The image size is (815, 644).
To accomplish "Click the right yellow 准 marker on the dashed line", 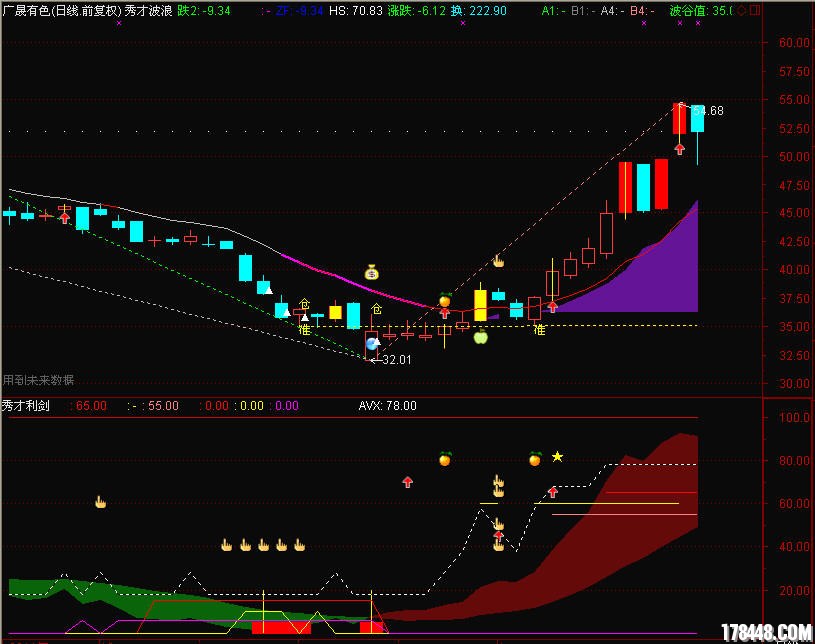I will tap(539, 330).
